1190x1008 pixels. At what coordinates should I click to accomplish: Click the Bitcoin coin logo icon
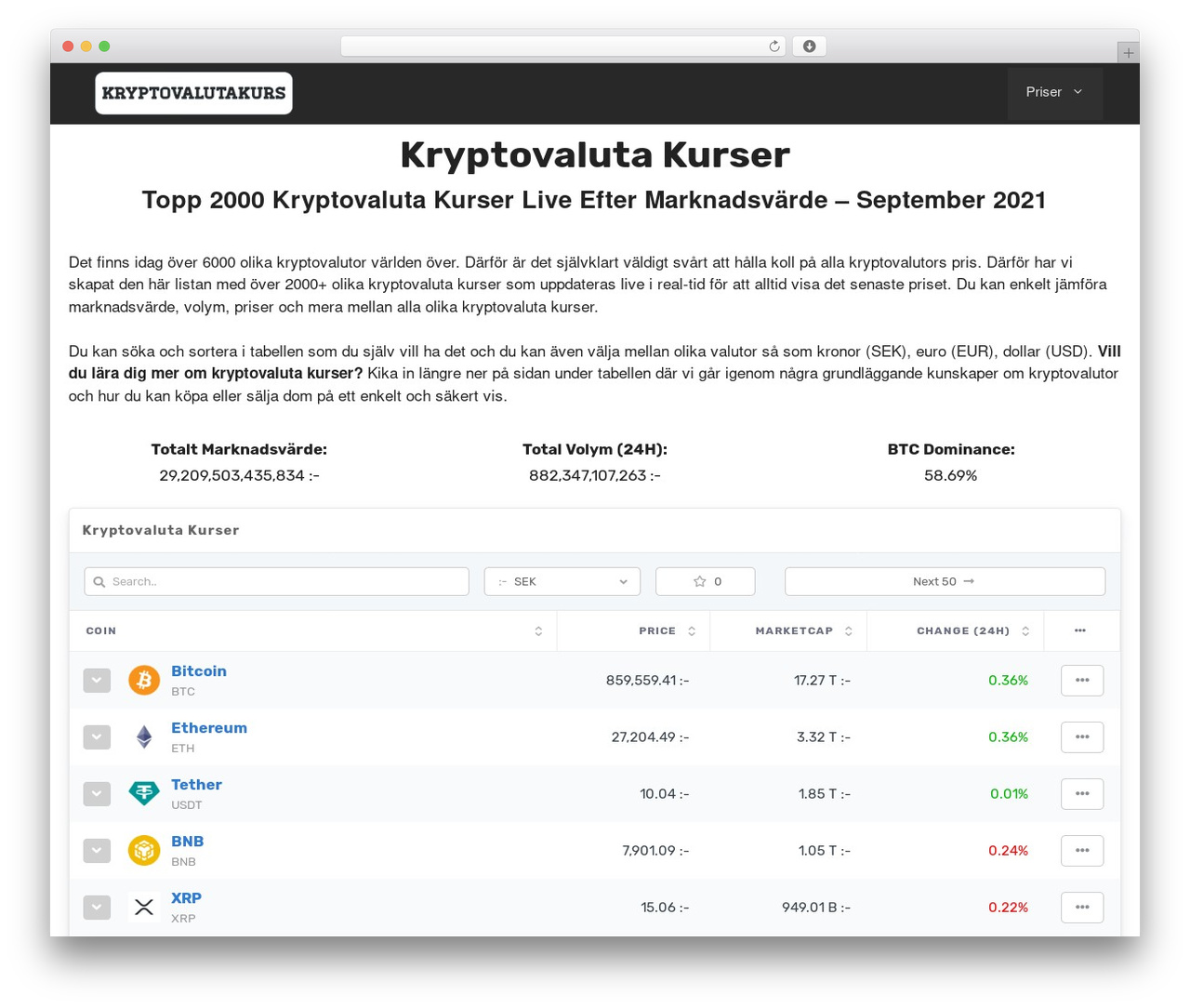(144, 681)
